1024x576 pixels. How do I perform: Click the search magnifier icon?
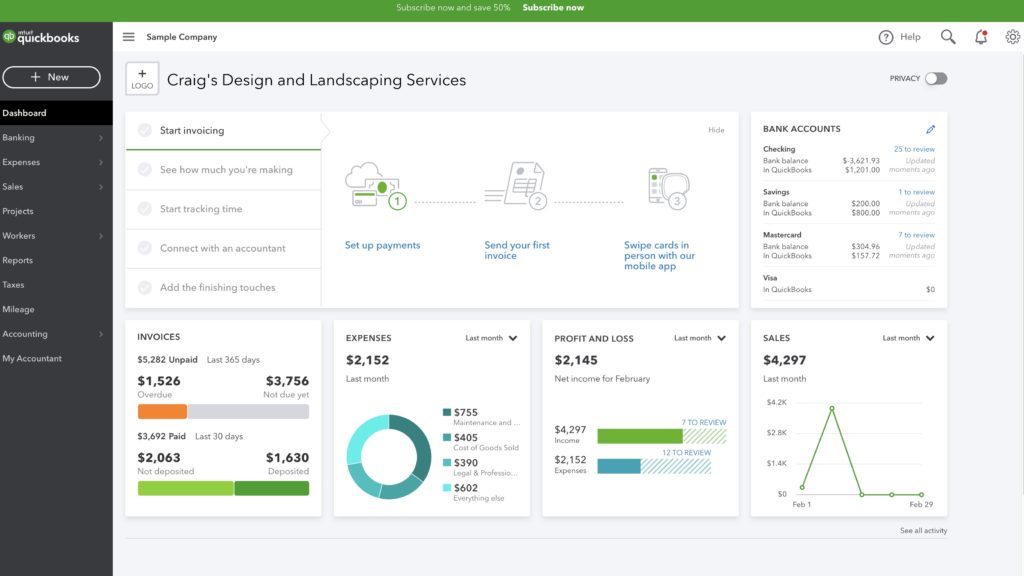(948, 37)
